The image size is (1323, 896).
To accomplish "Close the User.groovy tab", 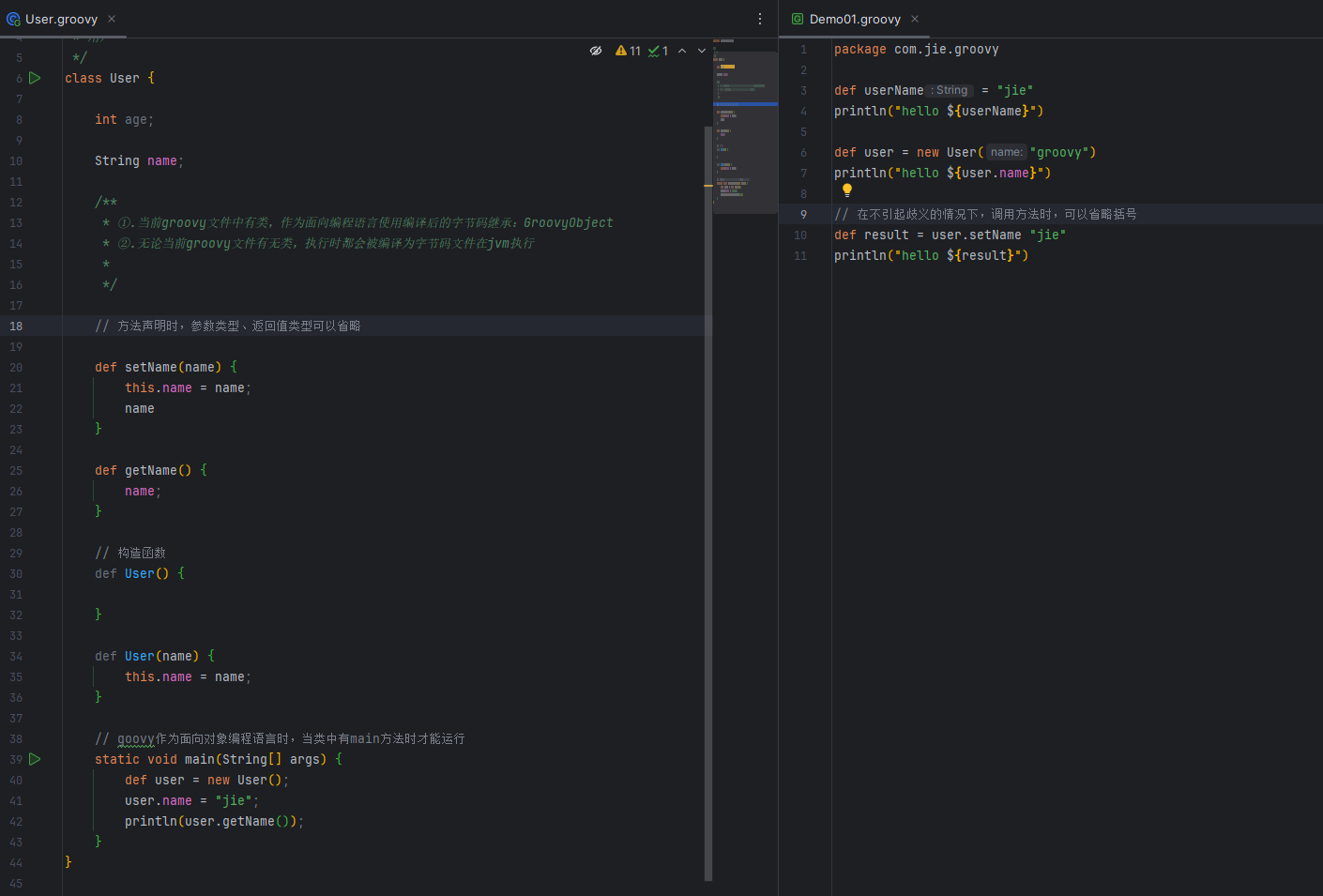I will (112, 19).
